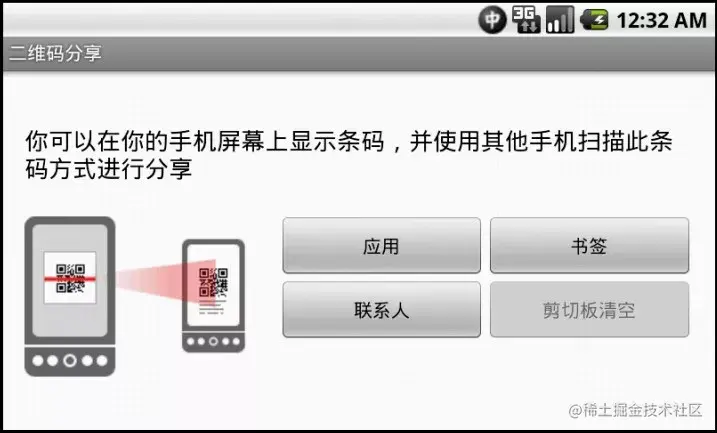
Task: Tap the QR code on the large phone
Action: pos(70,278)
